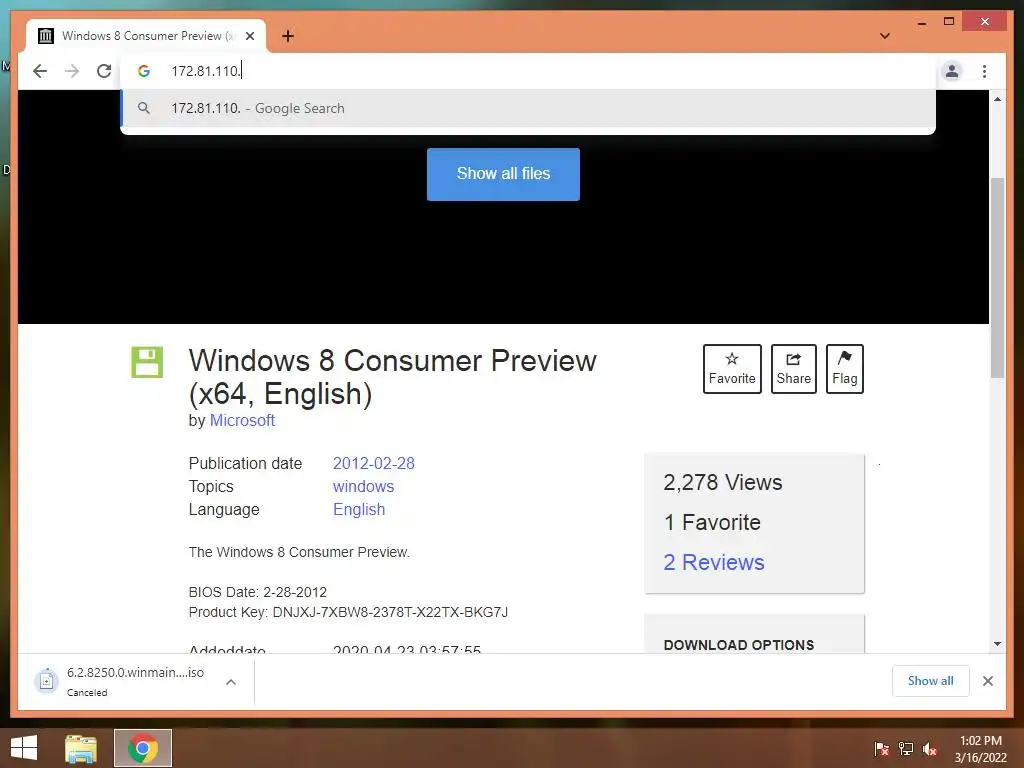Screen dimensions: 1024x768
Task: Go back to the previous page
Action: (40, 71)
